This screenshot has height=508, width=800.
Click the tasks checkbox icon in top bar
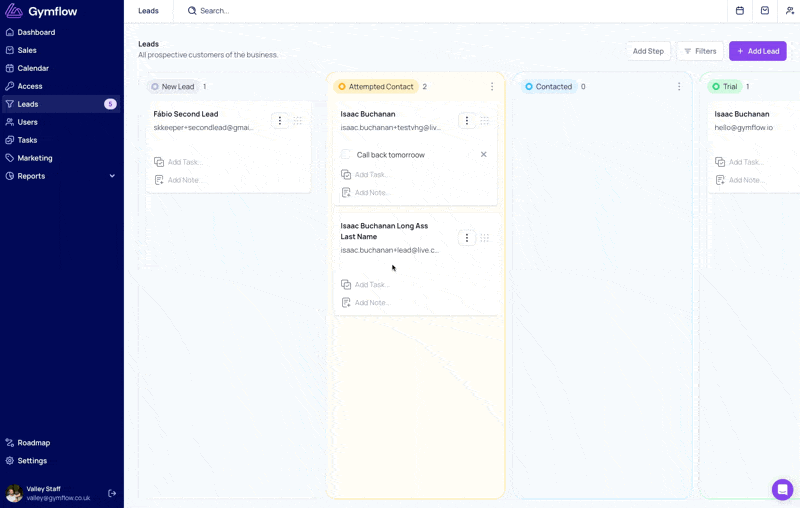(765, 11)
